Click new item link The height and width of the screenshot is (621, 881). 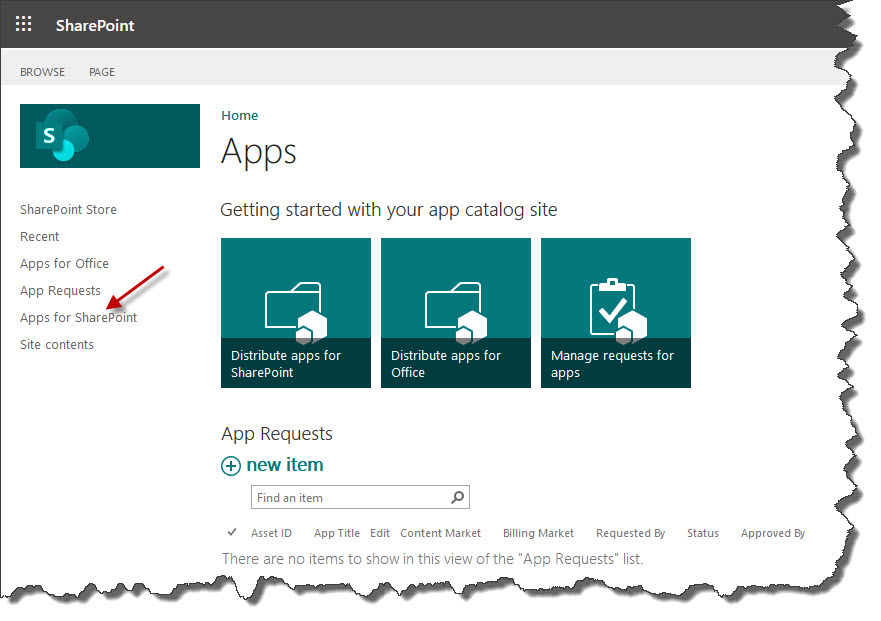tap(285, 465)
